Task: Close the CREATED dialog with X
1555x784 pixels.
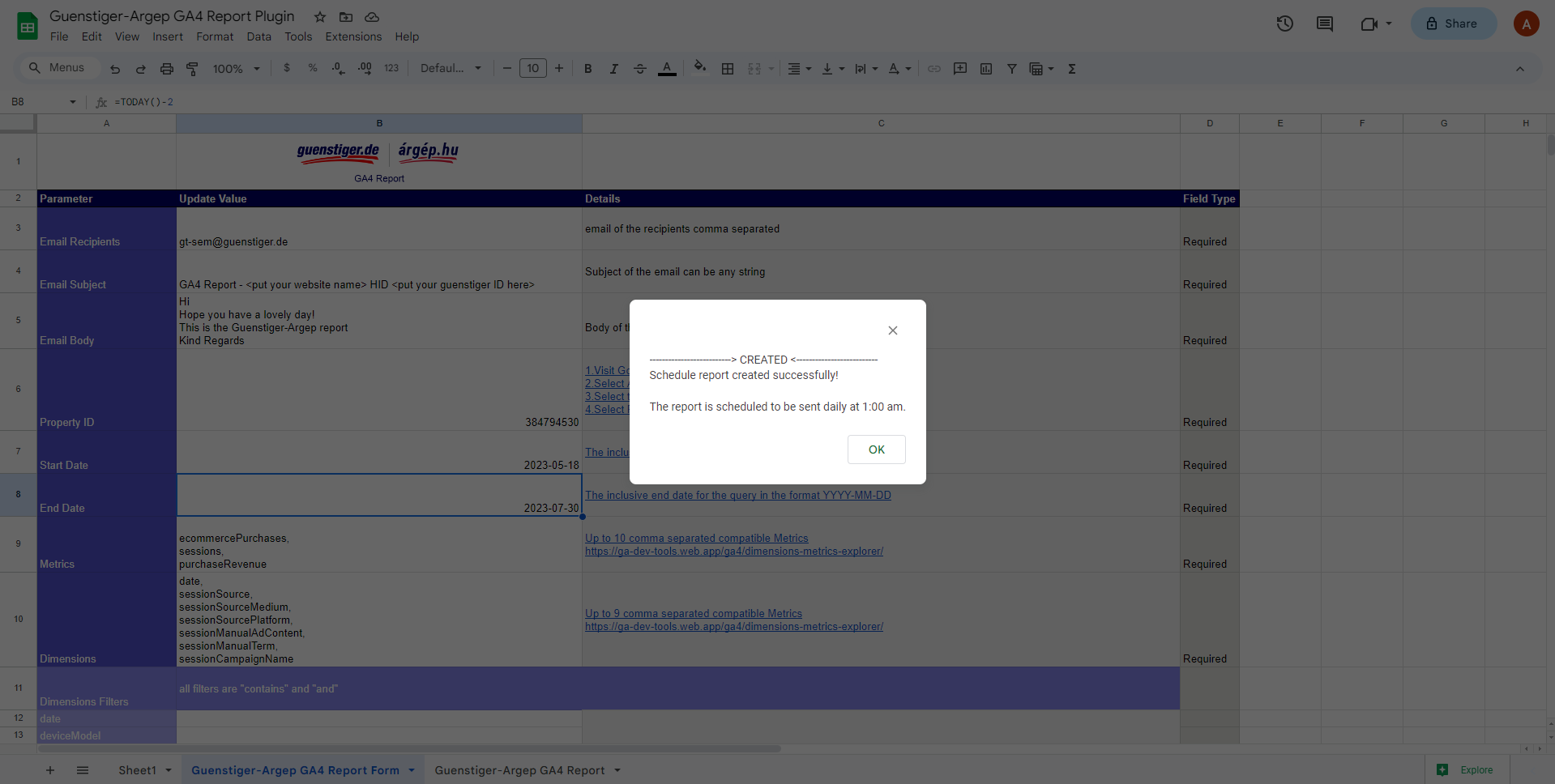Action: pos(893,330)
